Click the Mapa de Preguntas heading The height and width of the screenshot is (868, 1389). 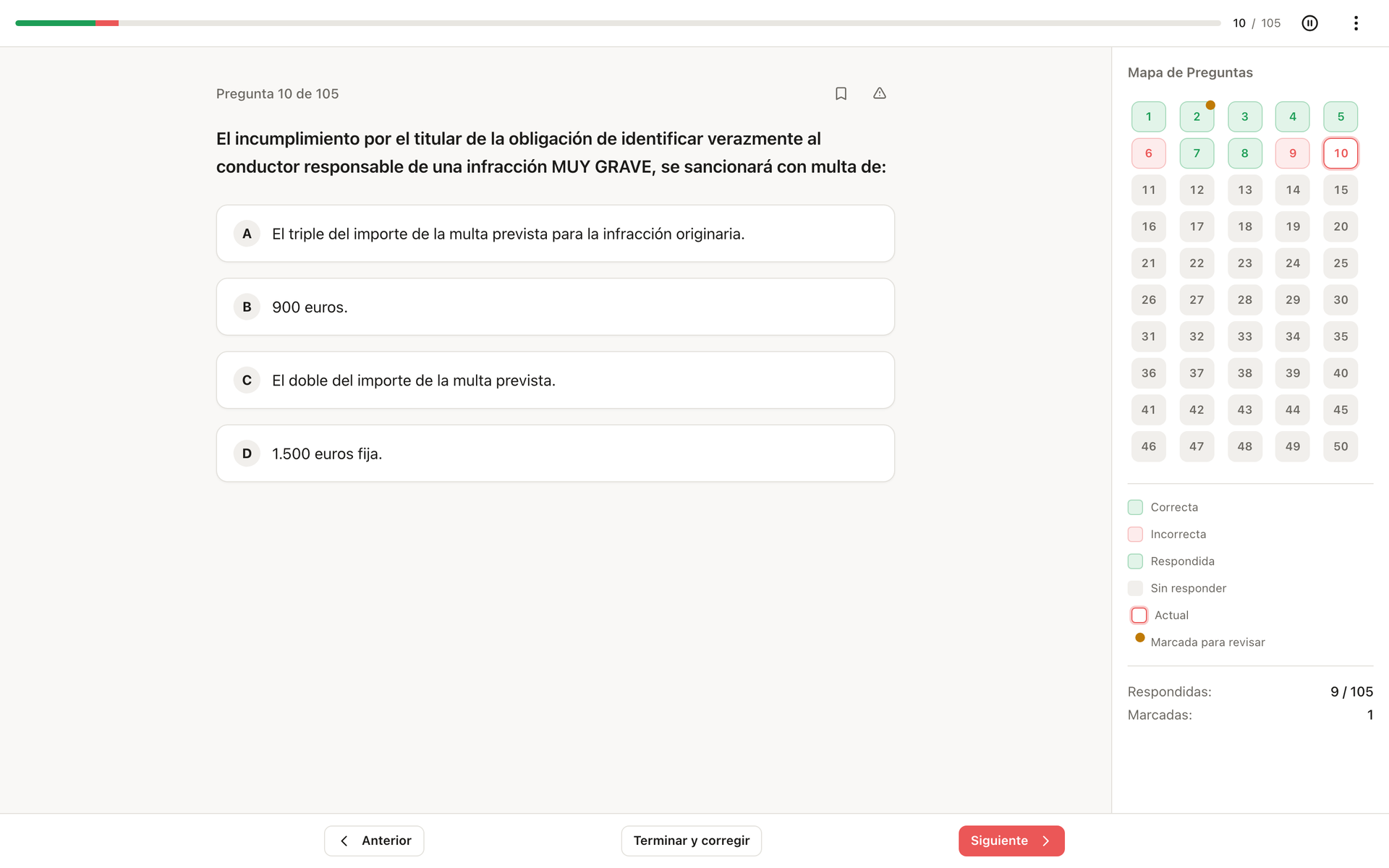pyautogui.click(x=1190, y=72)
